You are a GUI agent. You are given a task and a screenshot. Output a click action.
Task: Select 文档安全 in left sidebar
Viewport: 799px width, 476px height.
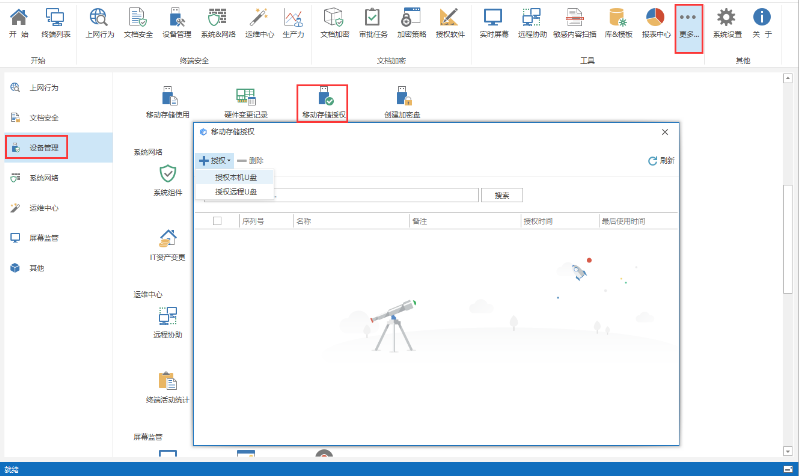pos(59,118)
